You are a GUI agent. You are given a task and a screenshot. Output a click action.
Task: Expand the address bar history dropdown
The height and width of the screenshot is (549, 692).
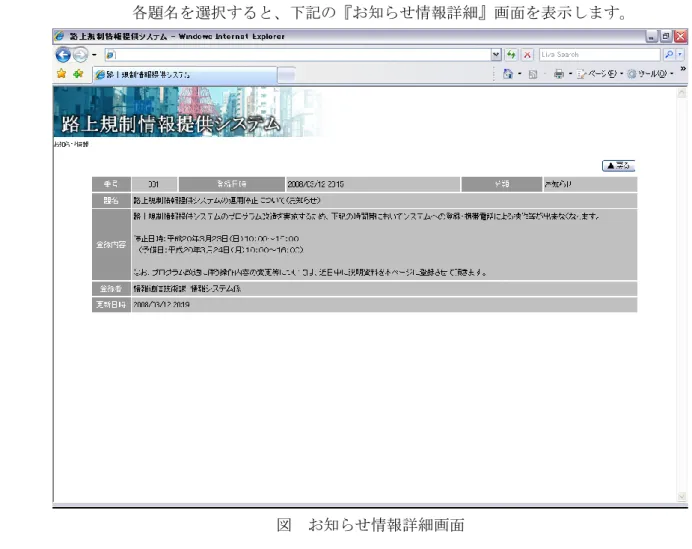pos(496,55)
